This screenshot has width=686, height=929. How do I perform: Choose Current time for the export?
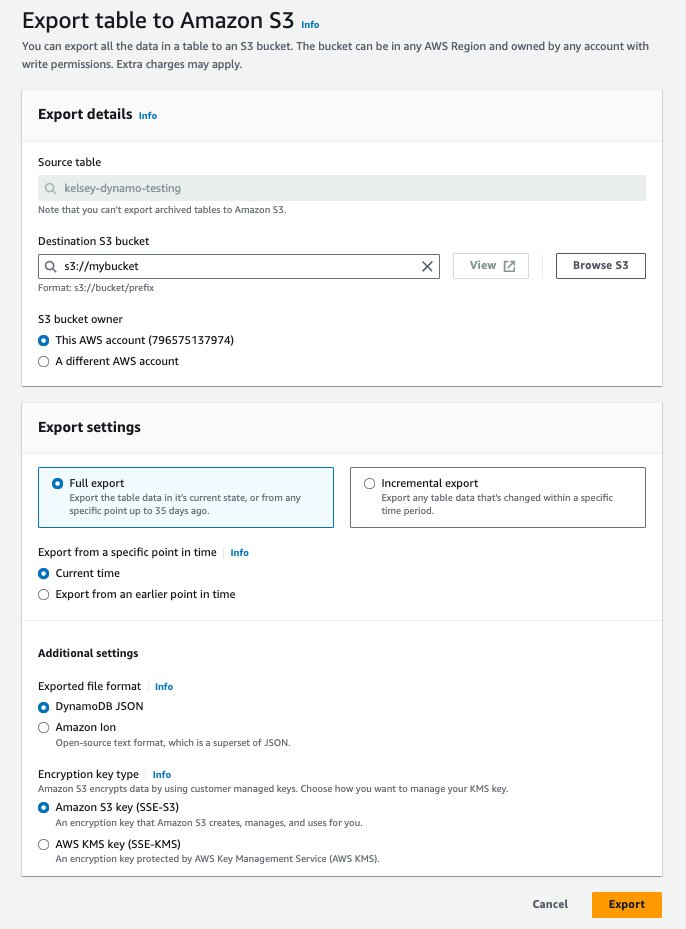(43, 573)
